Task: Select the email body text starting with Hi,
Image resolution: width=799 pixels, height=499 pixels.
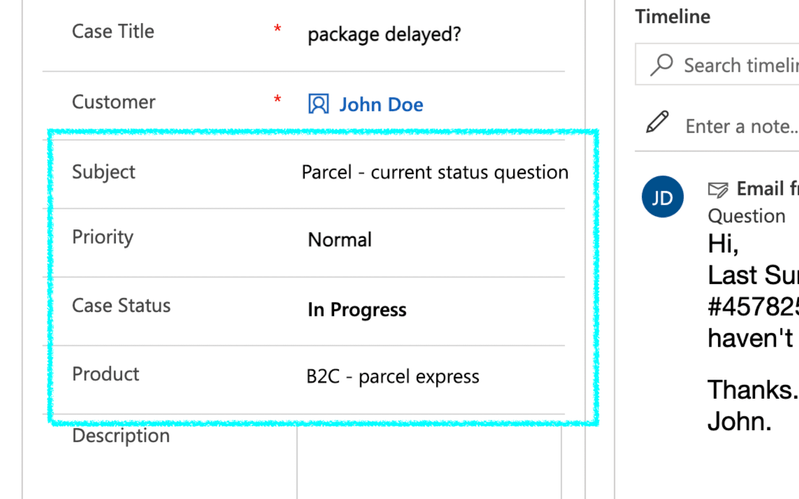Action: (723, 245)
